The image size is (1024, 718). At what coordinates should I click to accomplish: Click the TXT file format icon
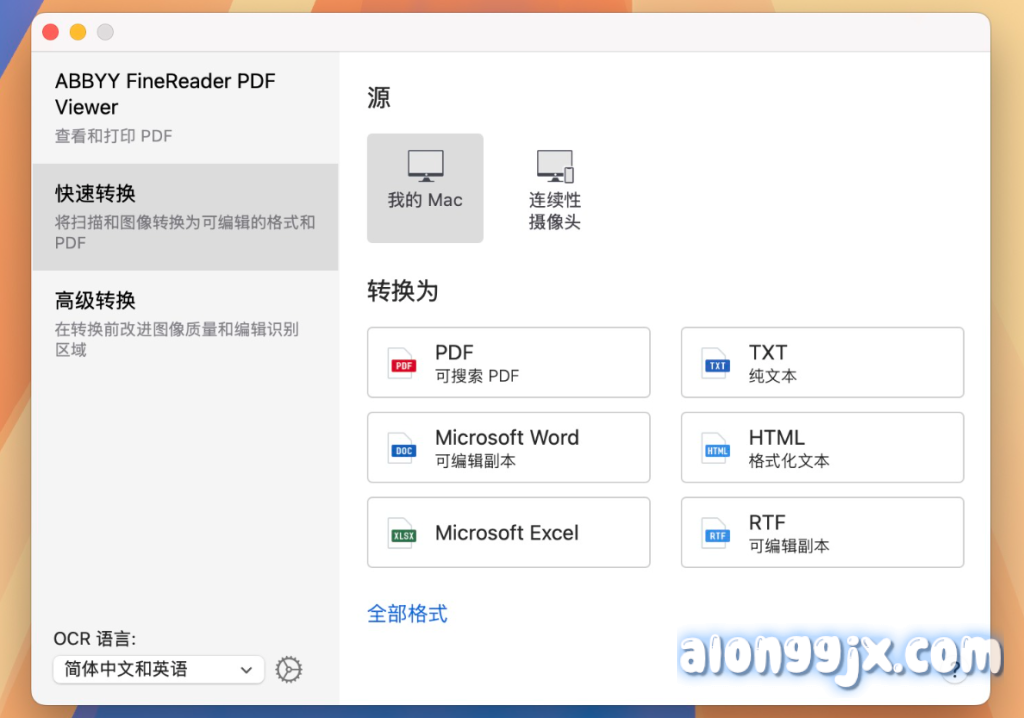click(717, 364)
